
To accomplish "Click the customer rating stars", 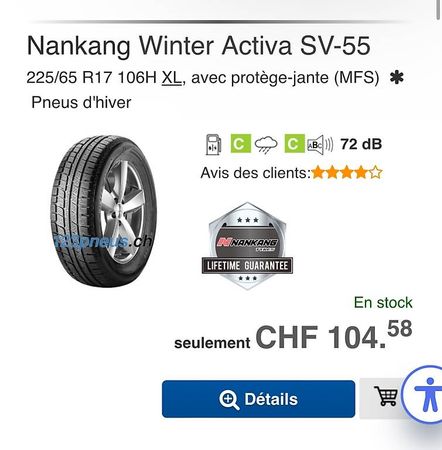I will coord(346,172).
